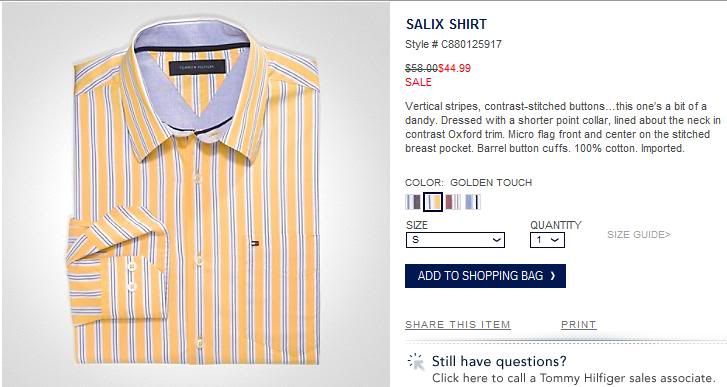
Task: Click the chevron arrow inside the Size box
Action: point(497,240)
